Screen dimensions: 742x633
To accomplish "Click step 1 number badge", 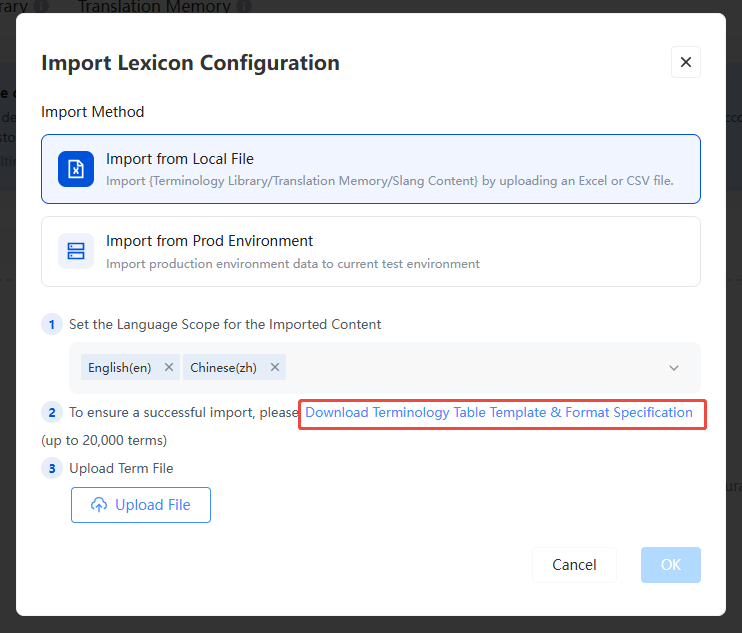I will (x=52, y=325).
